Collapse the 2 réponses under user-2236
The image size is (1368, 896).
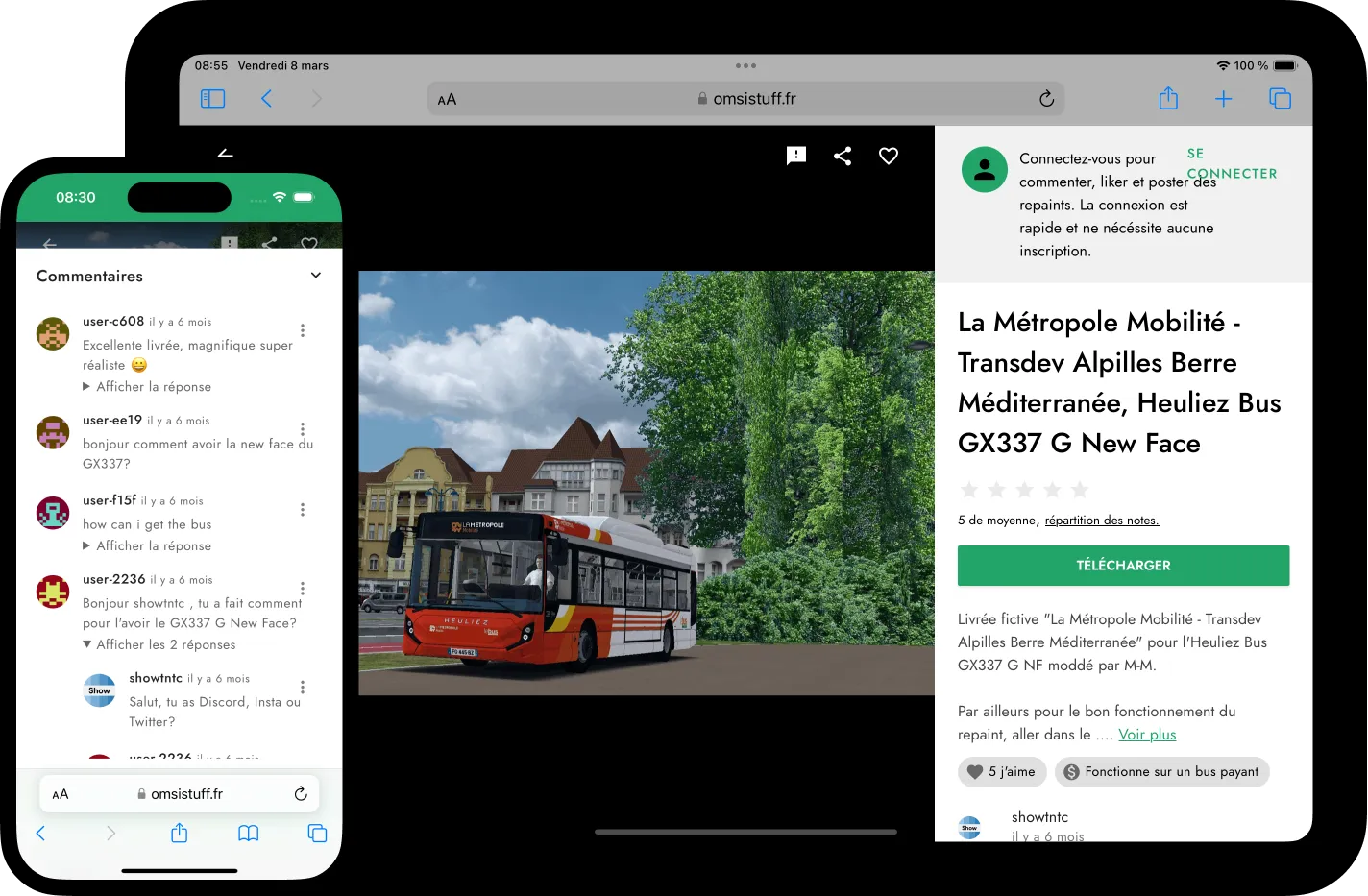(159, 645)
